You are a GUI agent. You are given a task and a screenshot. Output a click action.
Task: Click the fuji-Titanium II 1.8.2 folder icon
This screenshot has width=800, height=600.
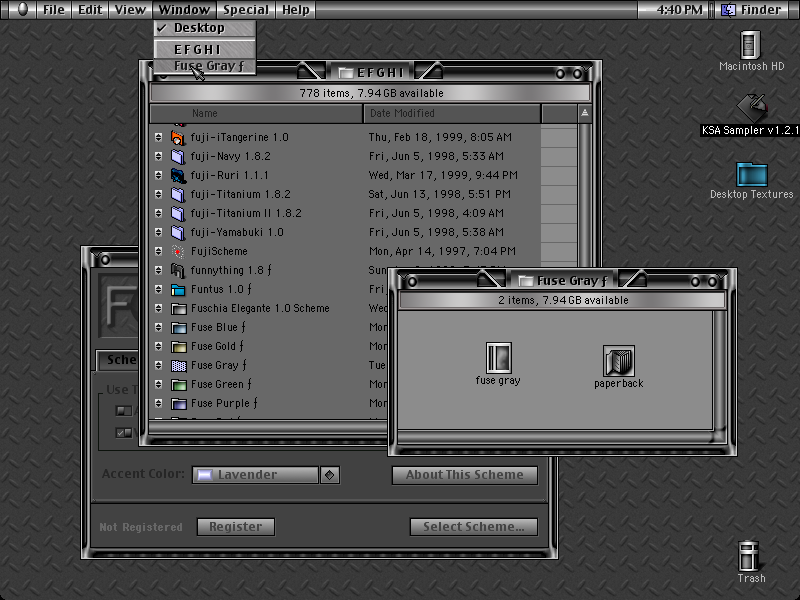tap(178, 213)
